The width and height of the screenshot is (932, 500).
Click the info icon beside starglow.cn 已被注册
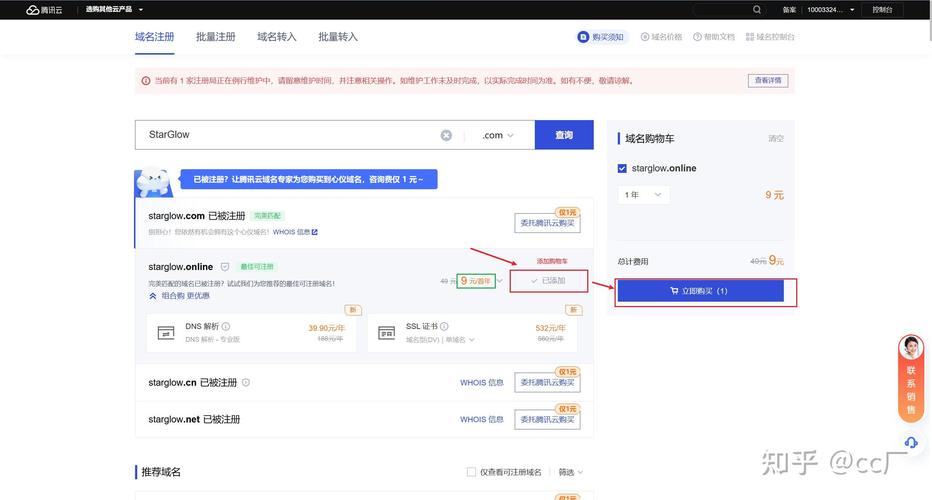245,382
